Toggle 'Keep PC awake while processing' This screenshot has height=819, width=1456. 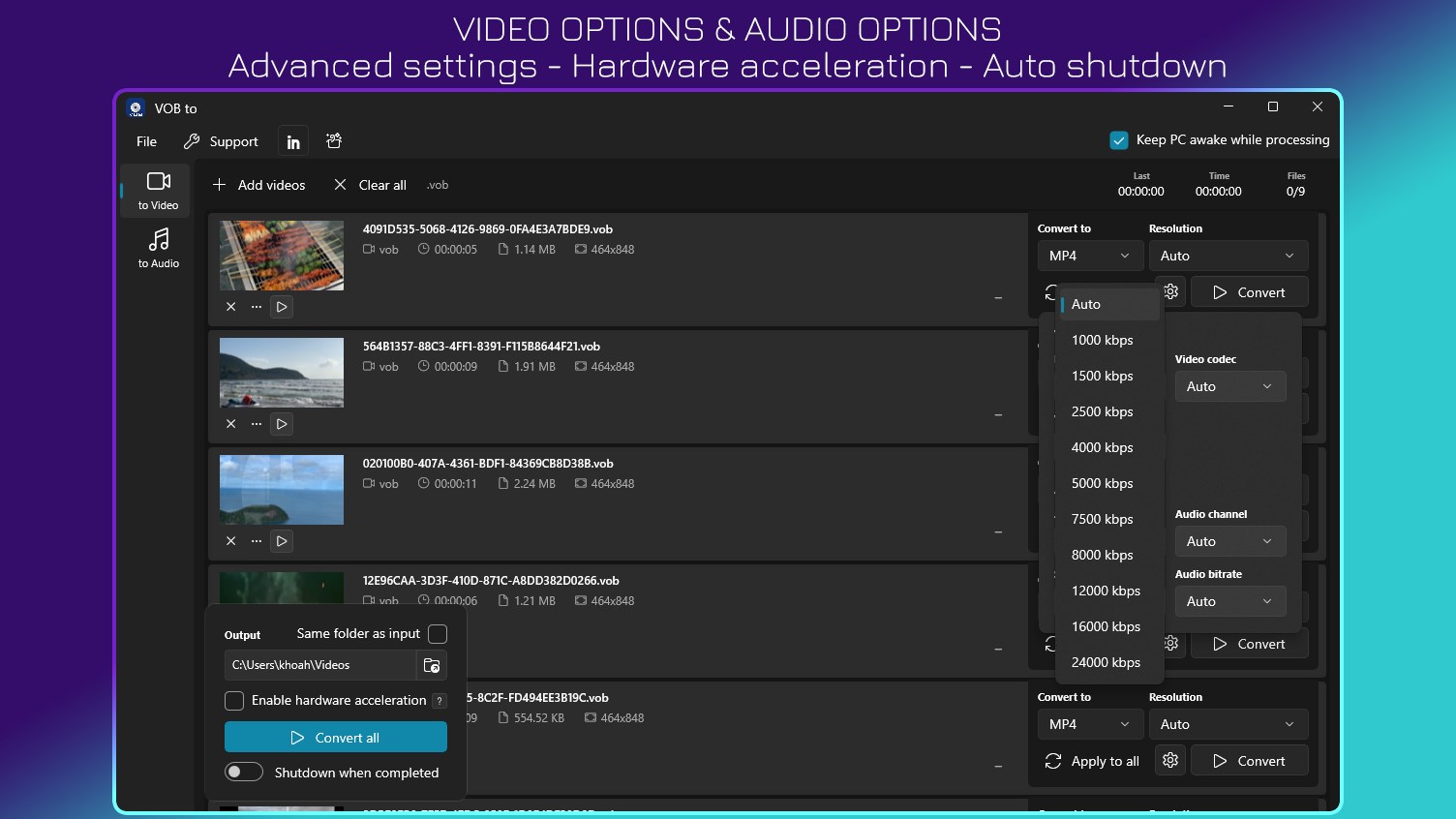click(1119, 139)
